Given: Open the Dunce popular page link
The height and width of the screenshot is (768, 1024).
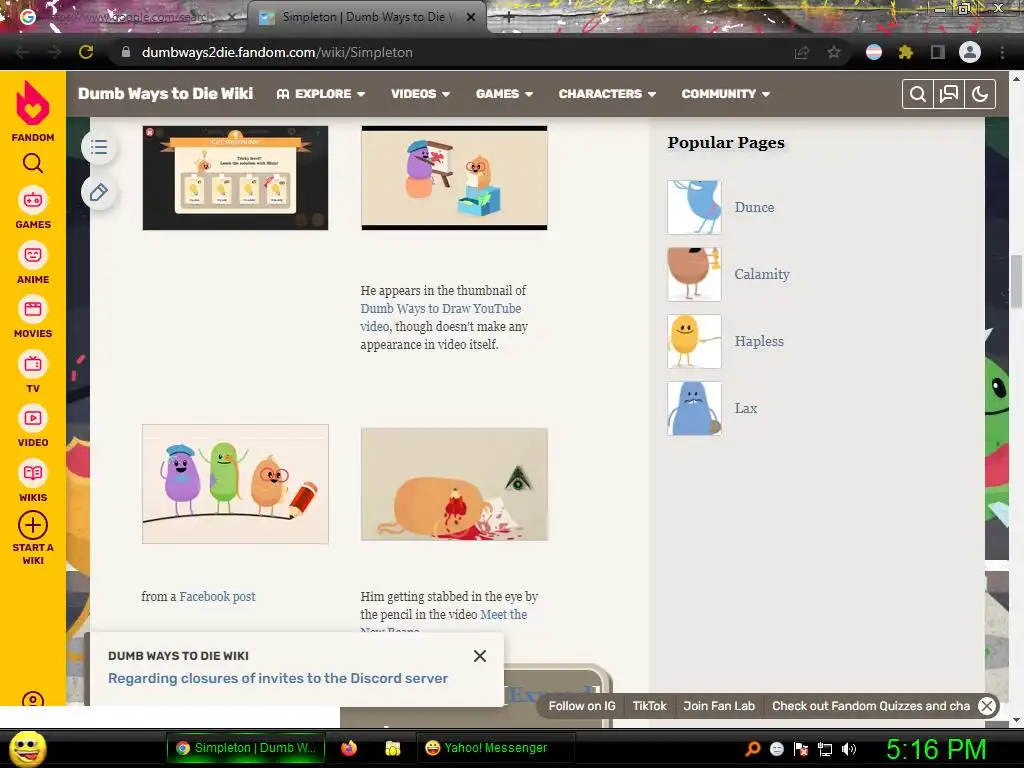Looking at the screenshot, I should click(754, 207).
